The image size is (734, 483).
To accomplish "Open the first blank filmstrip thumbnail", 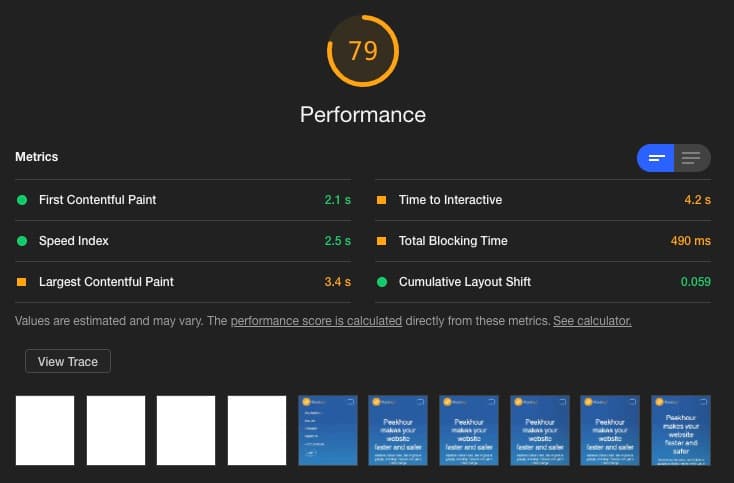I will tap(45, 431).
